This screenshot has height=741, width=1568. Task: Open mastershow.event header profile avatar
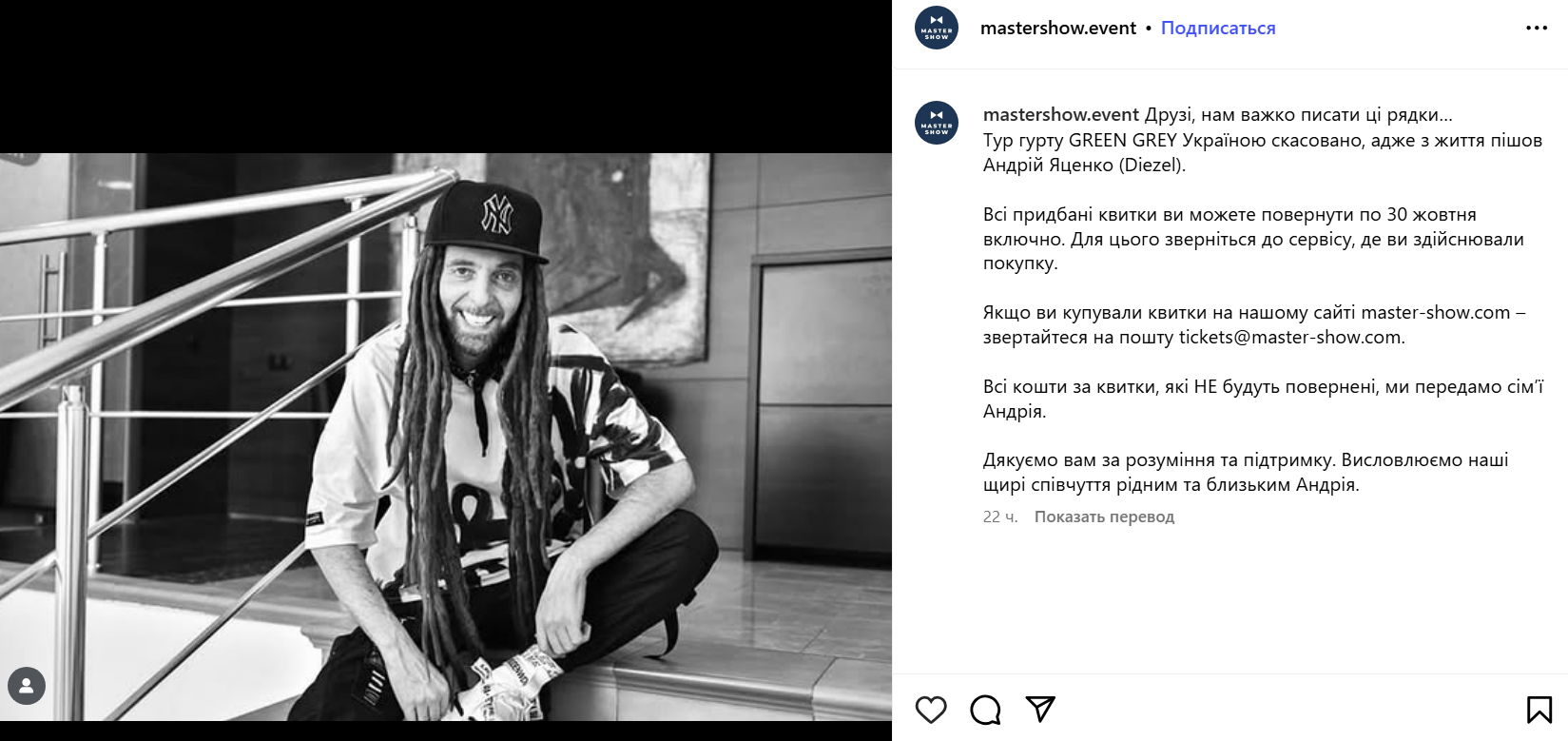[x=937, y=29]
